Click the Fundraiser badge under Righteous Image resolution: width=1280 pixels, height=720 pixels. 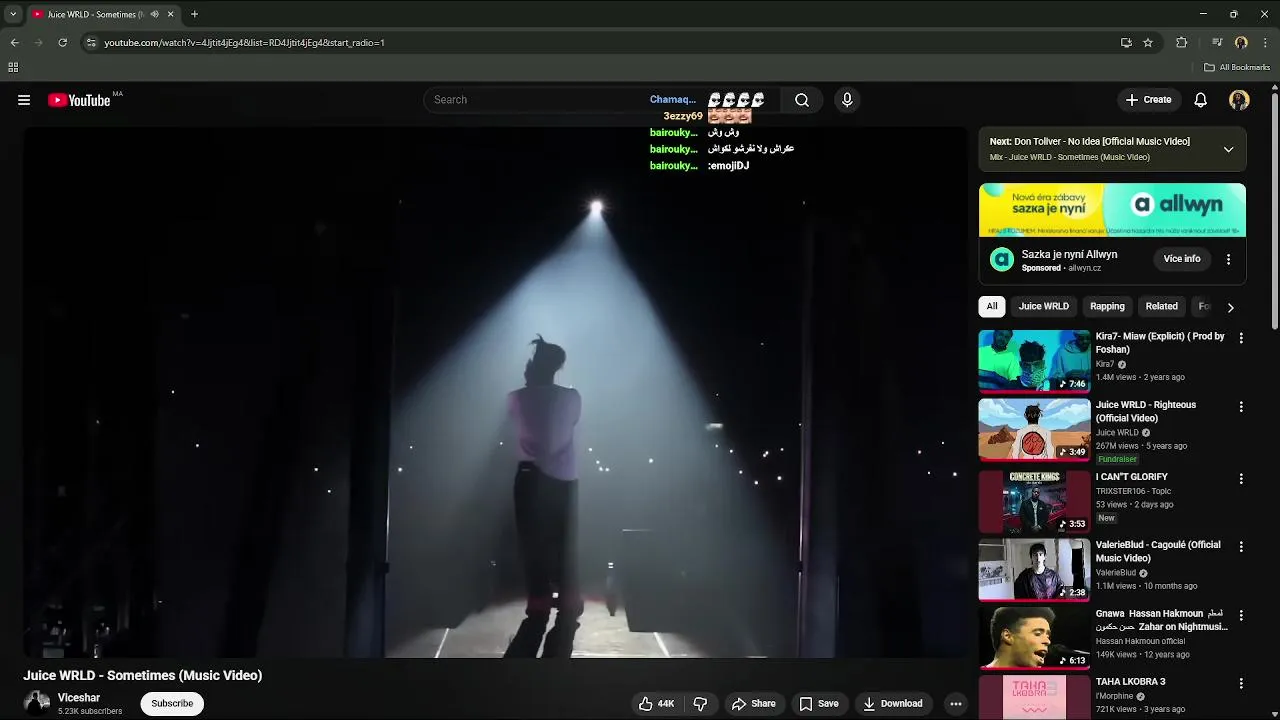pyautogui.click(x=1117, y=459)
